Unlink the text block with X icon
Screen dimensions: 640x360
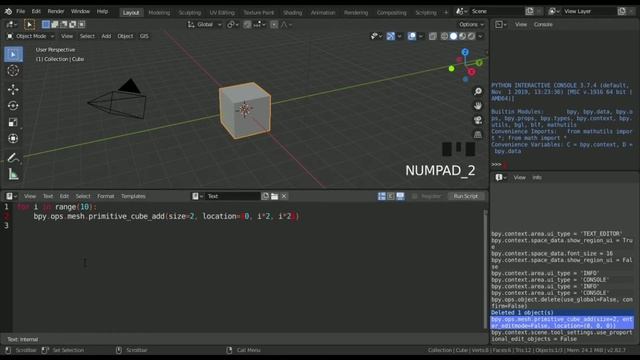pos(284,196)
